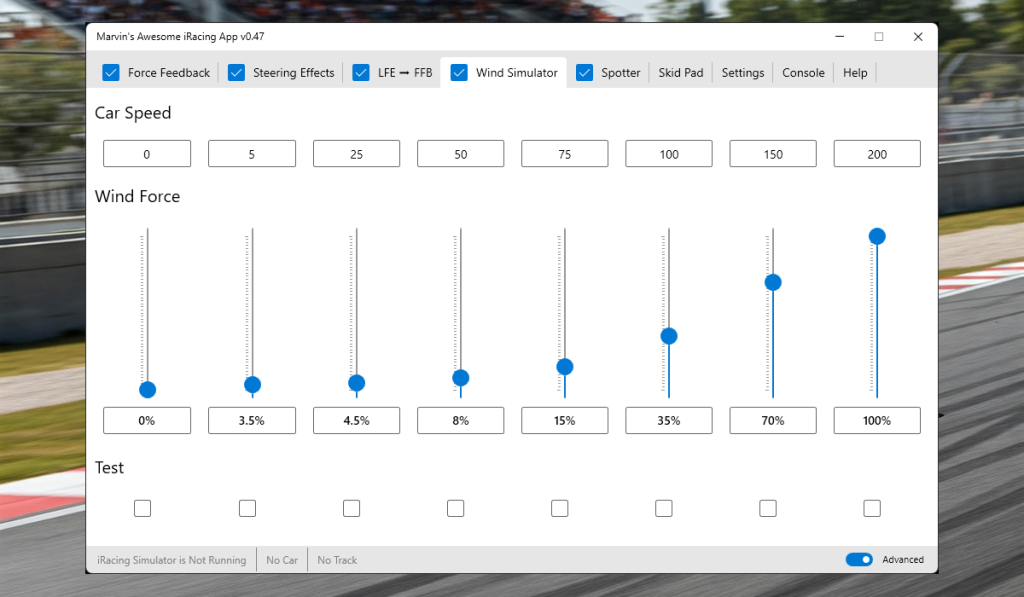Click the No Track status bar label

(x=336, y=559)
